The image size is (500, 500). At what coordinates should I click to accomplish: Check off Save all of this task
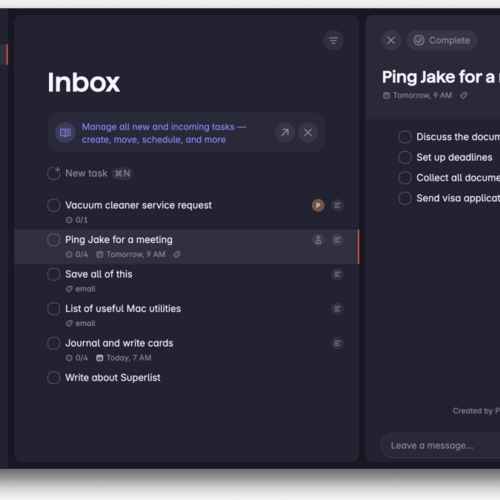click(x=54, y=274)
